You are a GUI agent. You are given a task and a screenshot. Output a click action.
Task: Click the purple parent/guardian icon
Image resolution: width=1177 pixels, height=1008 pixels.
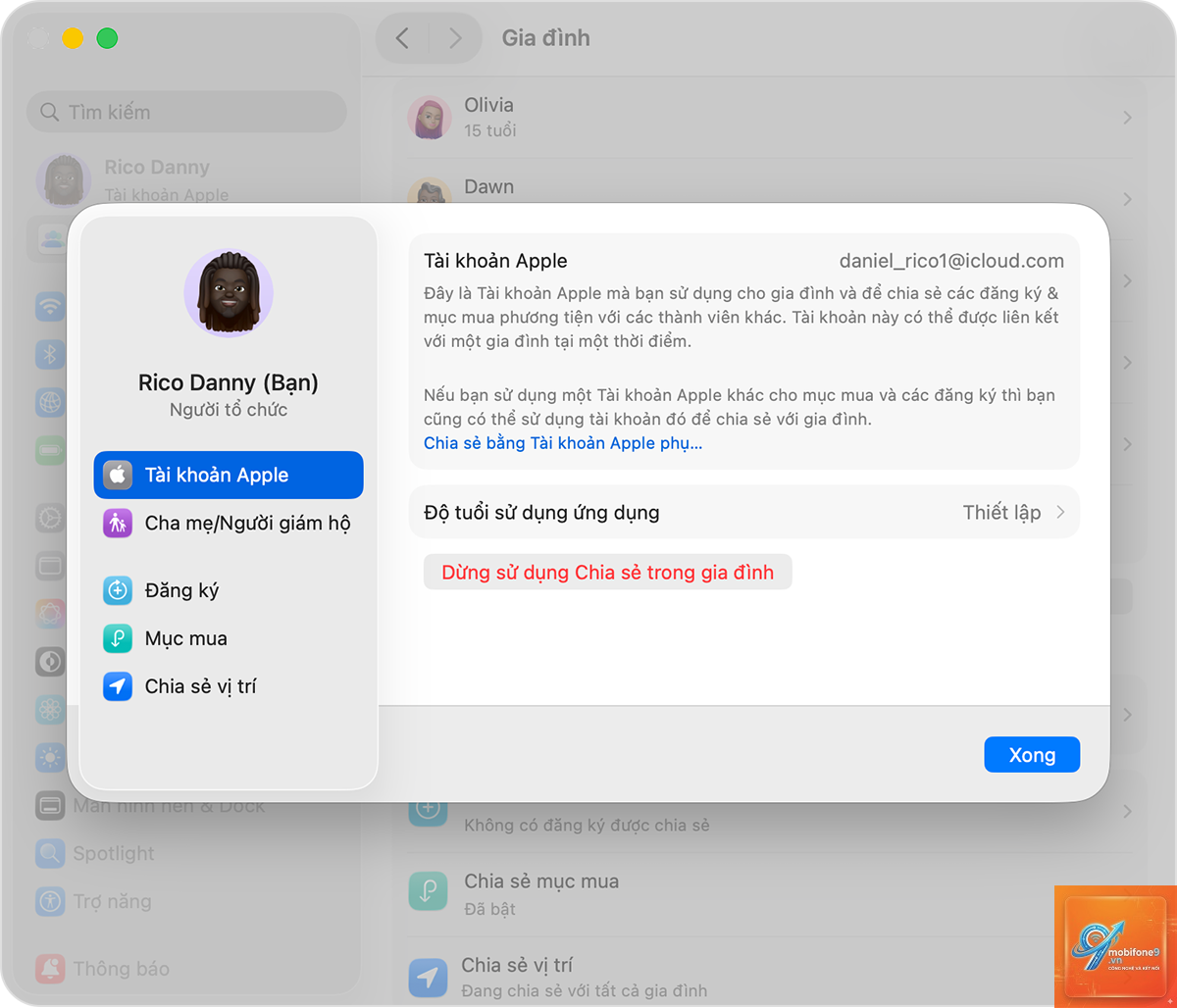(x=118, y=523)
